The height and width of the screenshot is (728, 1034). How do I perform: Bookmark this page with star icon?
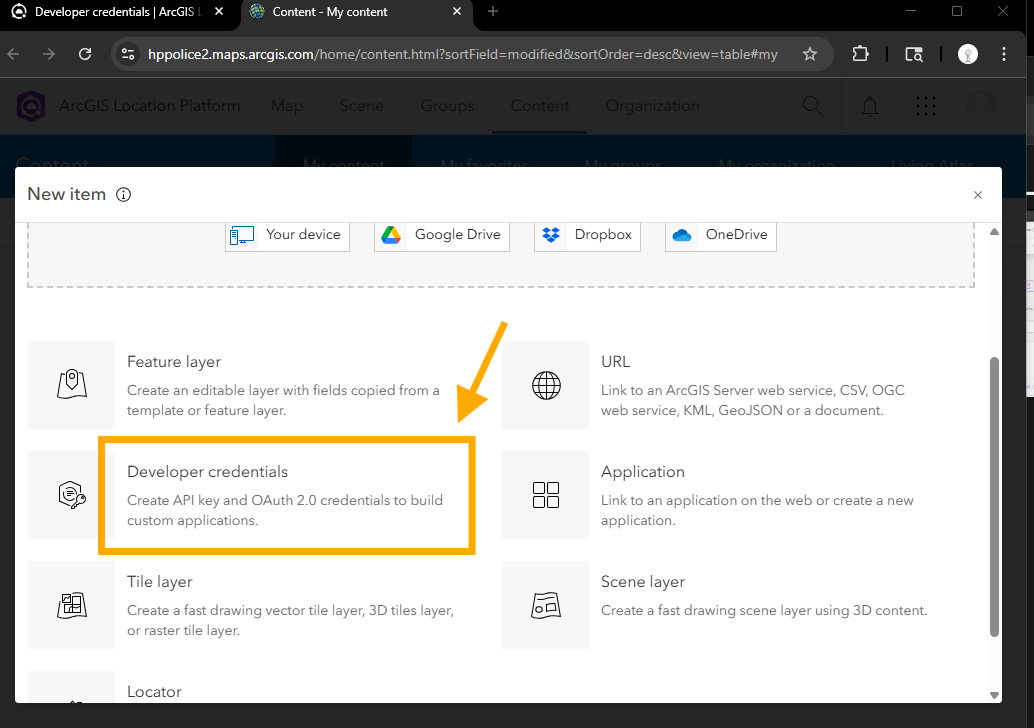(x=810, y=54)
